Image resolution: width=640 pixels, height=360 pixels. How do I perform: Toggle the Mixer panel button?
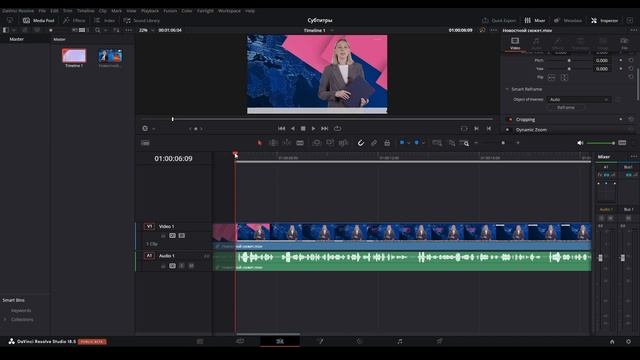pos(535,20)
